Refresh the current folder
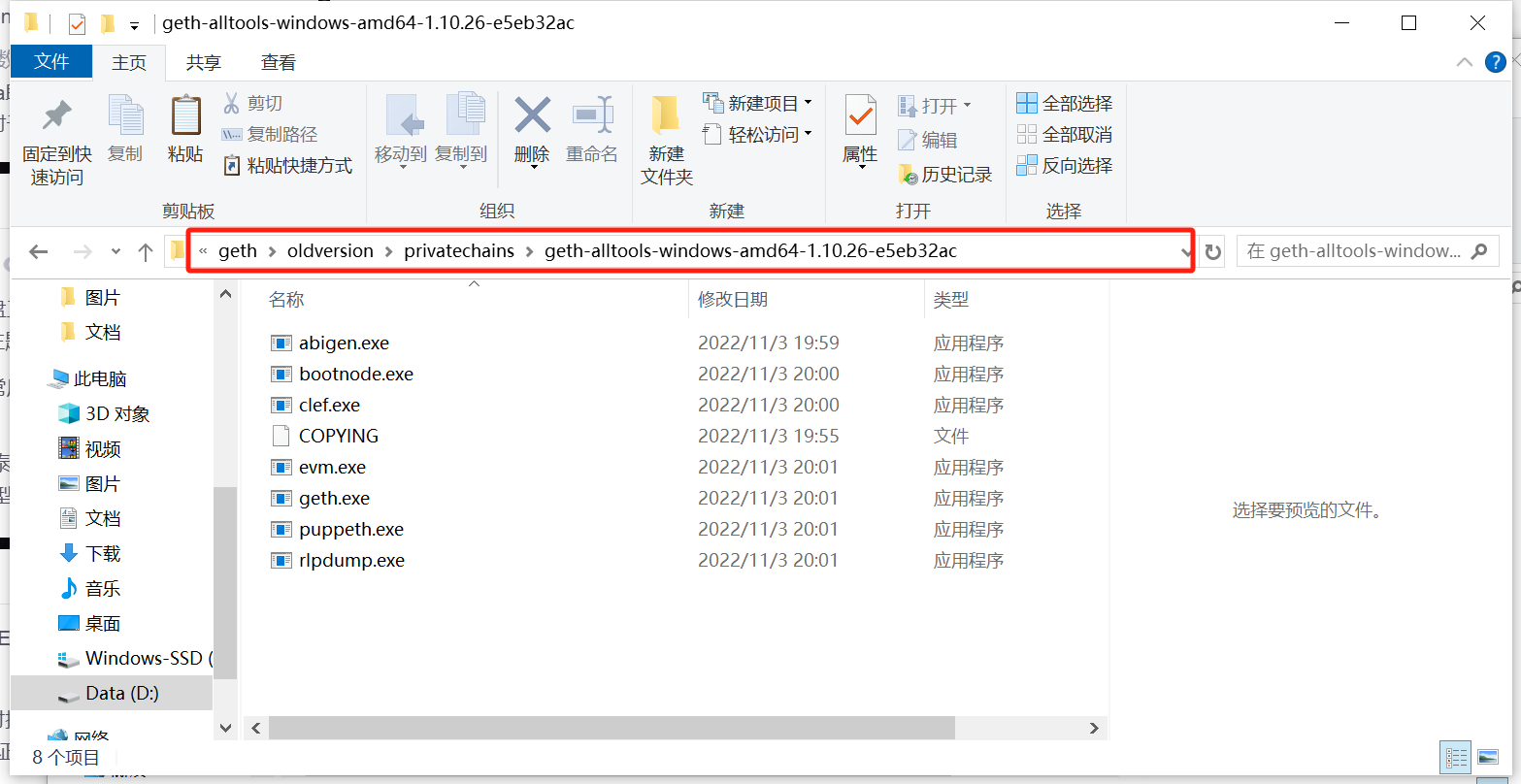 point(1212,251)
